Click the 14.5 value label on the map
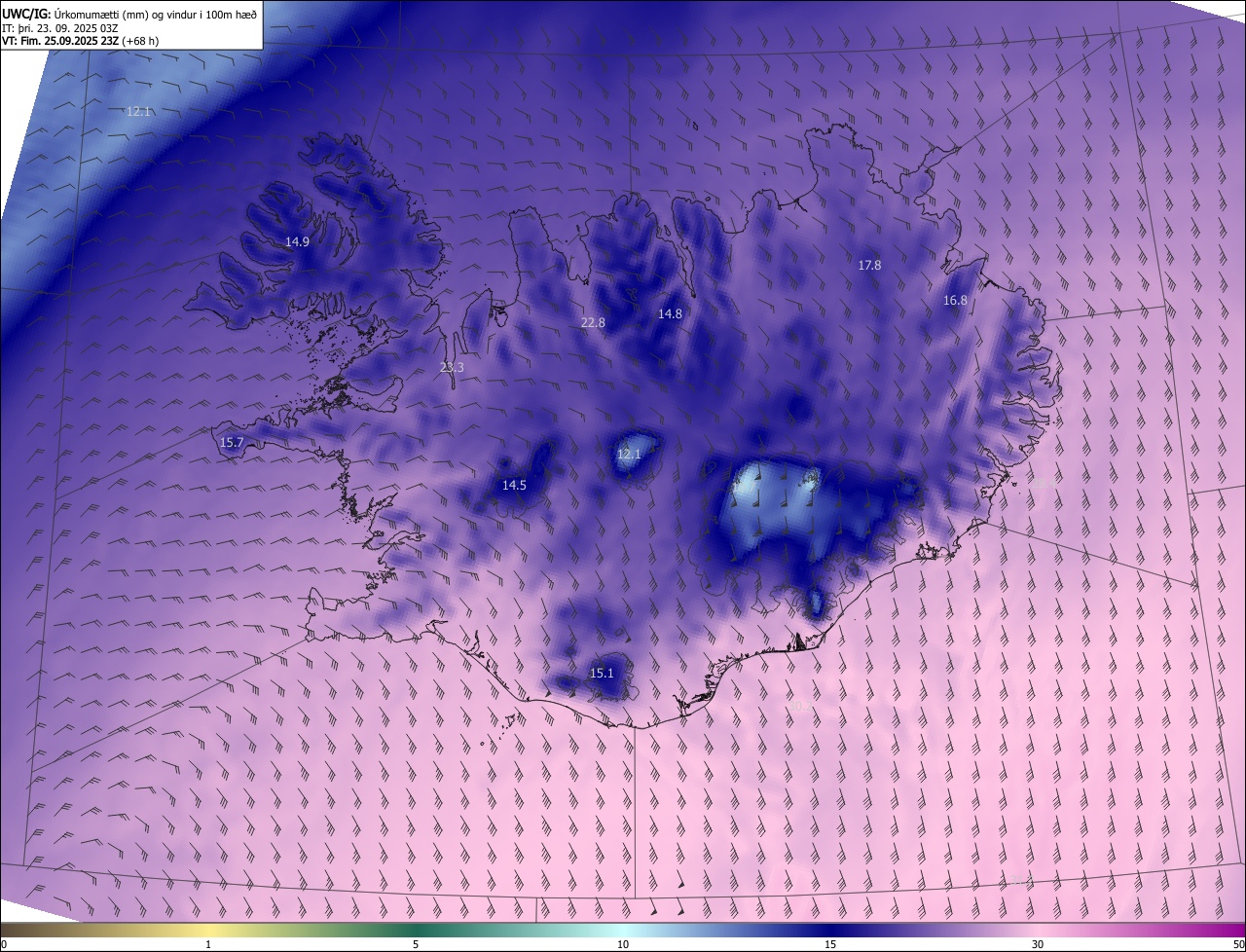The image size is (1246, 952). [x=514, y=485]
